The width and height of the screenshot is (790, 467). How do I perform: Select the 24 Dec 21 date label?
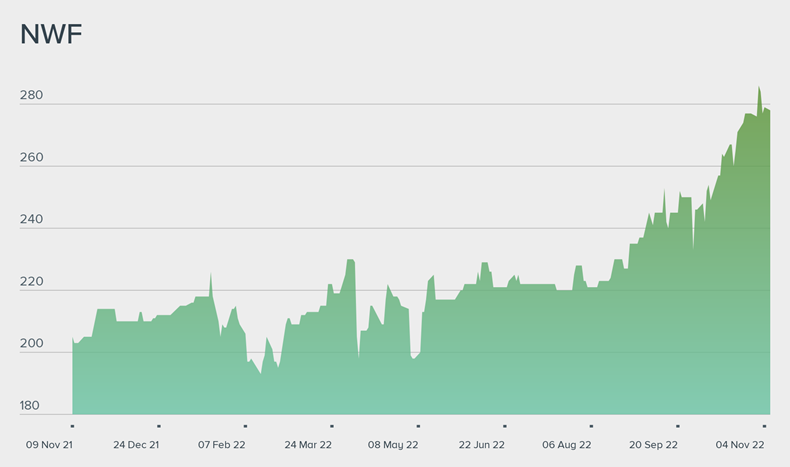click(x=136, y=444)
